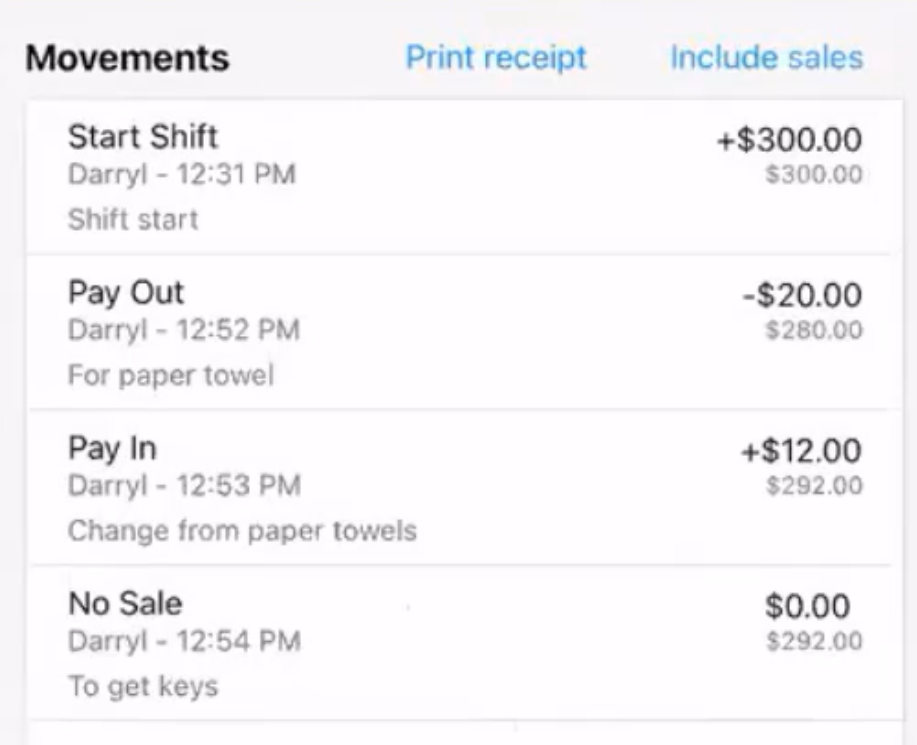Click the Print receipt link

click(x=496, y=57)
